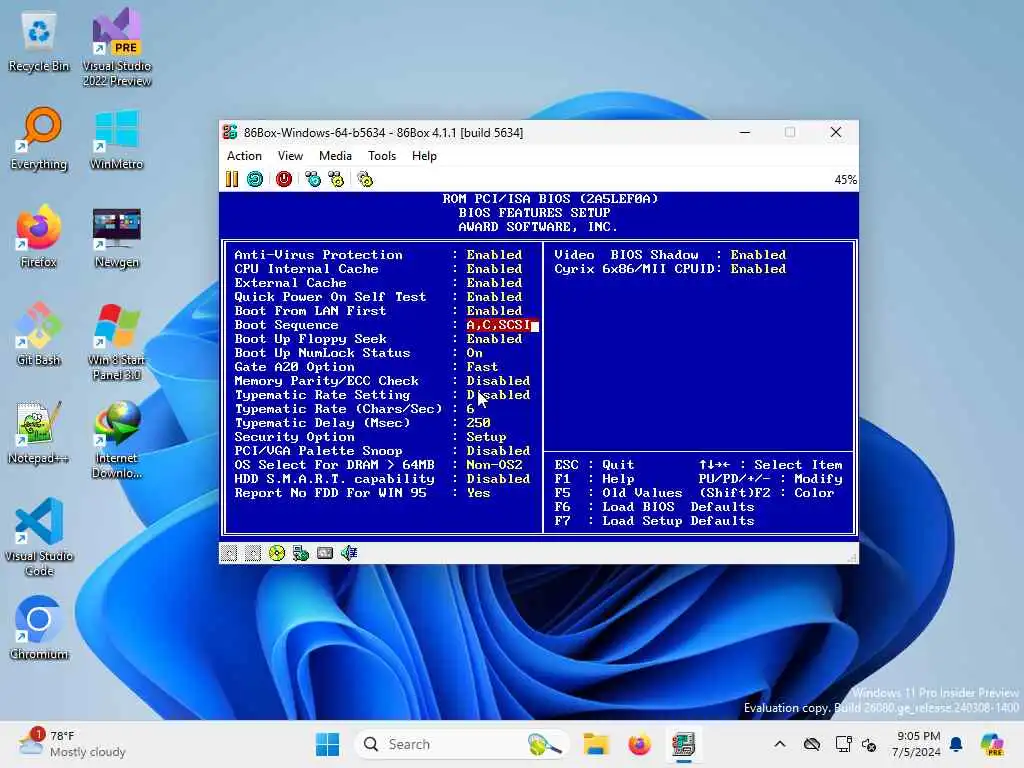Open the notifications bell icon
Screen dimensions: 1024x768
(956, 744)
